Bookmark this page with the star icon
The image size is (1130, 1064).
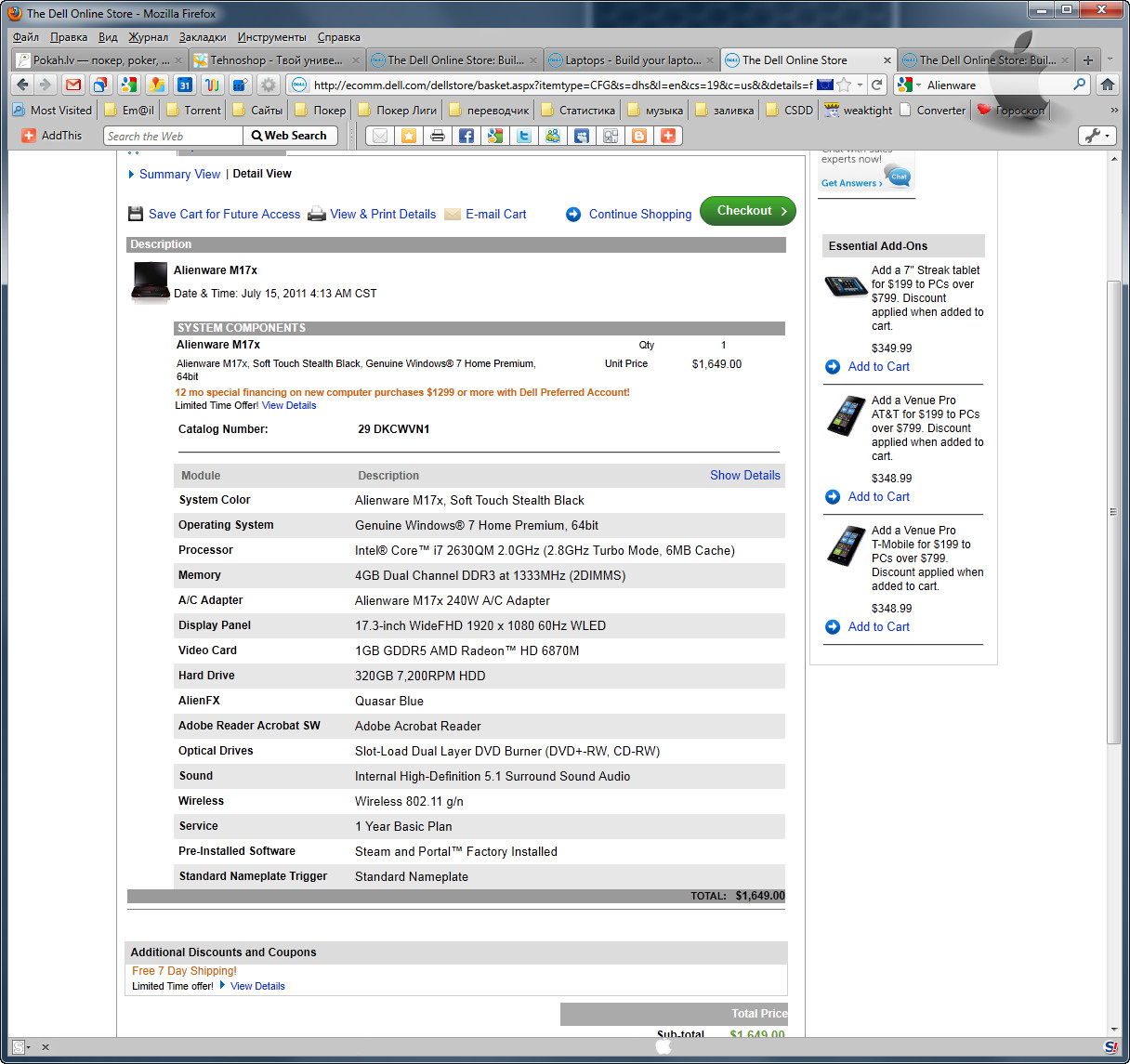[x=844, y=85]
